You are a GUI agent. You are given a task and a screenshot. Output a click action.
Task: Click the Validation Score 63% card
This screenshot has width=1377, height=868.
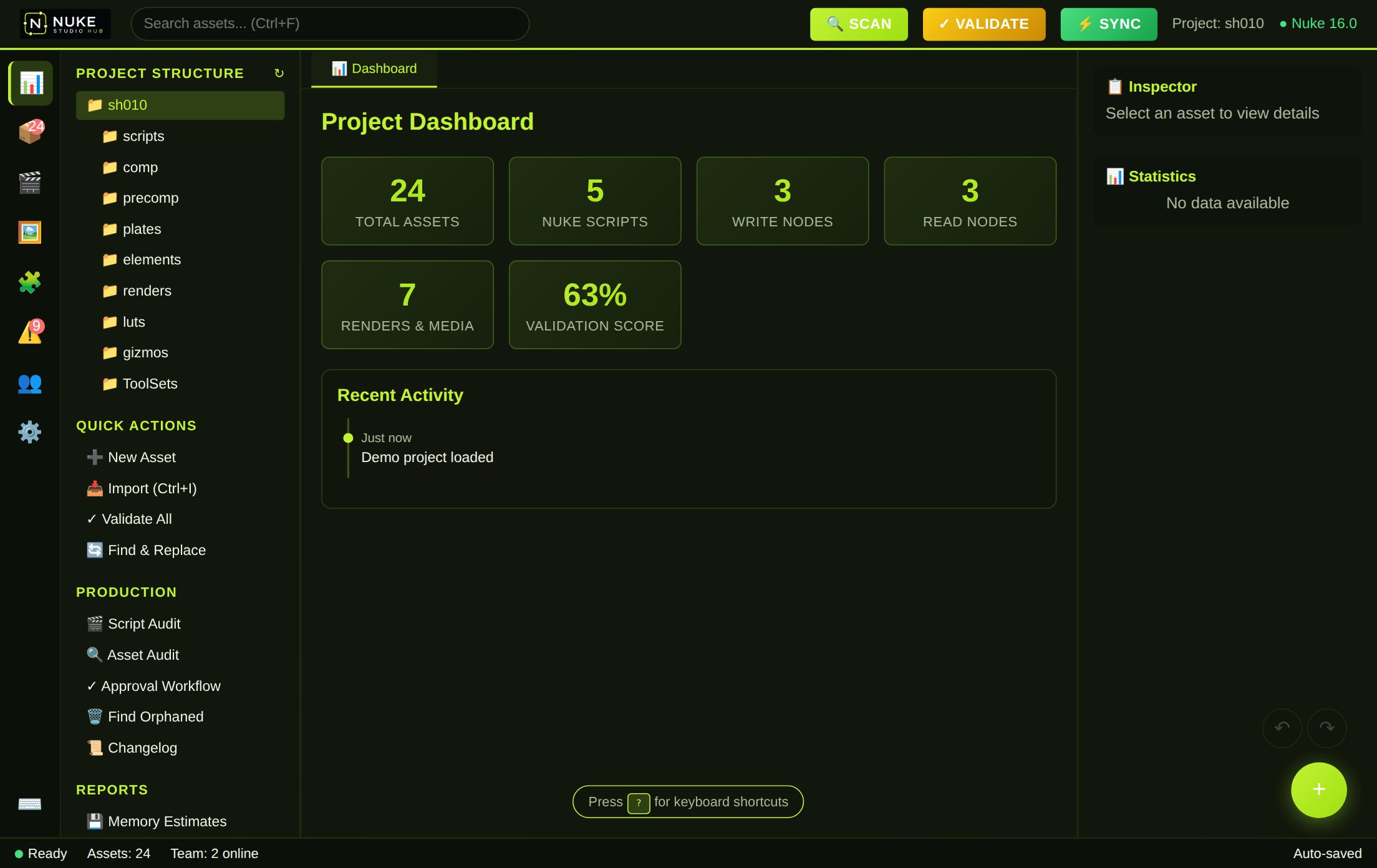(595, 305)
